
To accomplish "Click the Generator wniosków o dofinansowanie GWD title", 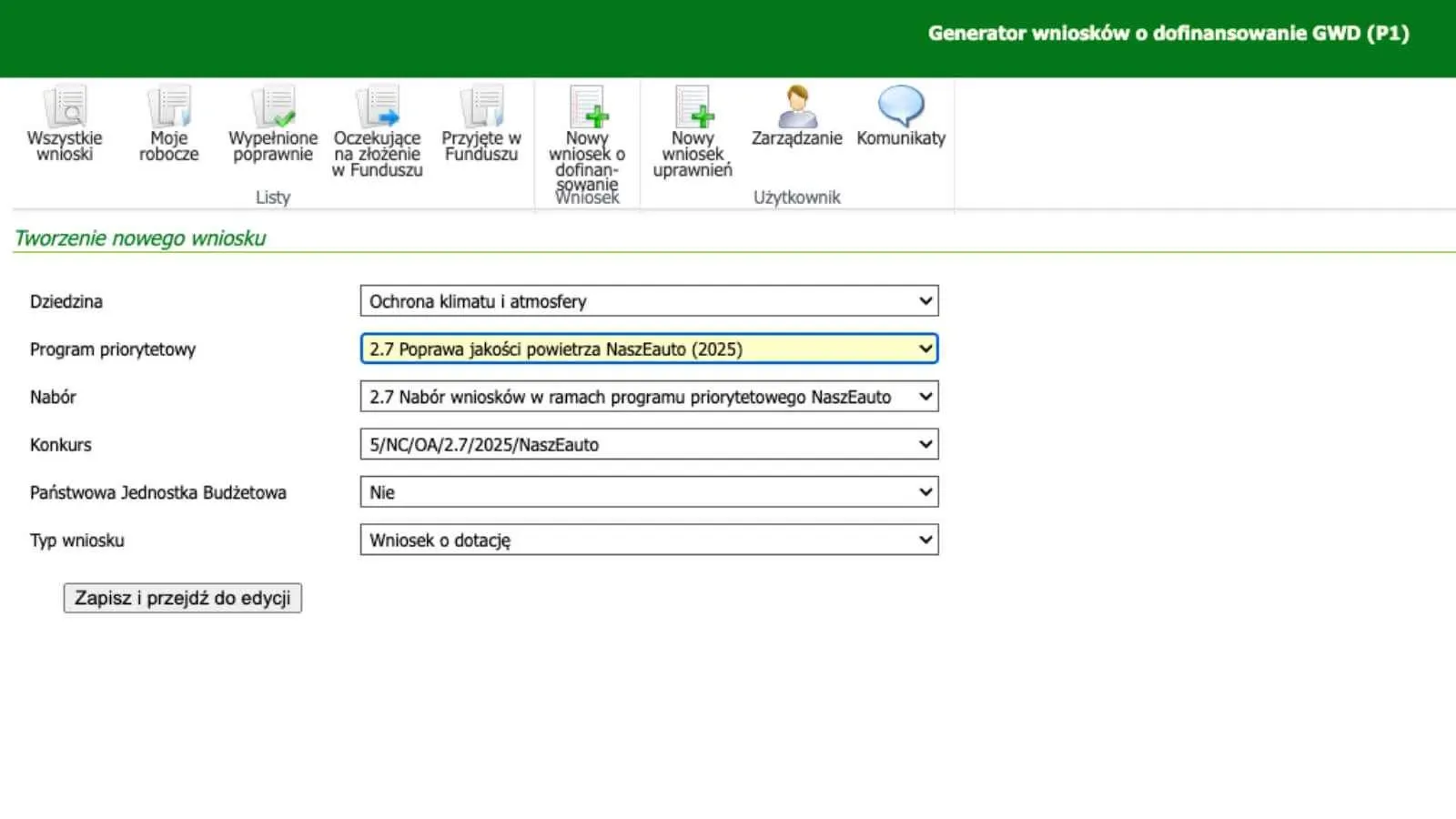I will 1168,34.
